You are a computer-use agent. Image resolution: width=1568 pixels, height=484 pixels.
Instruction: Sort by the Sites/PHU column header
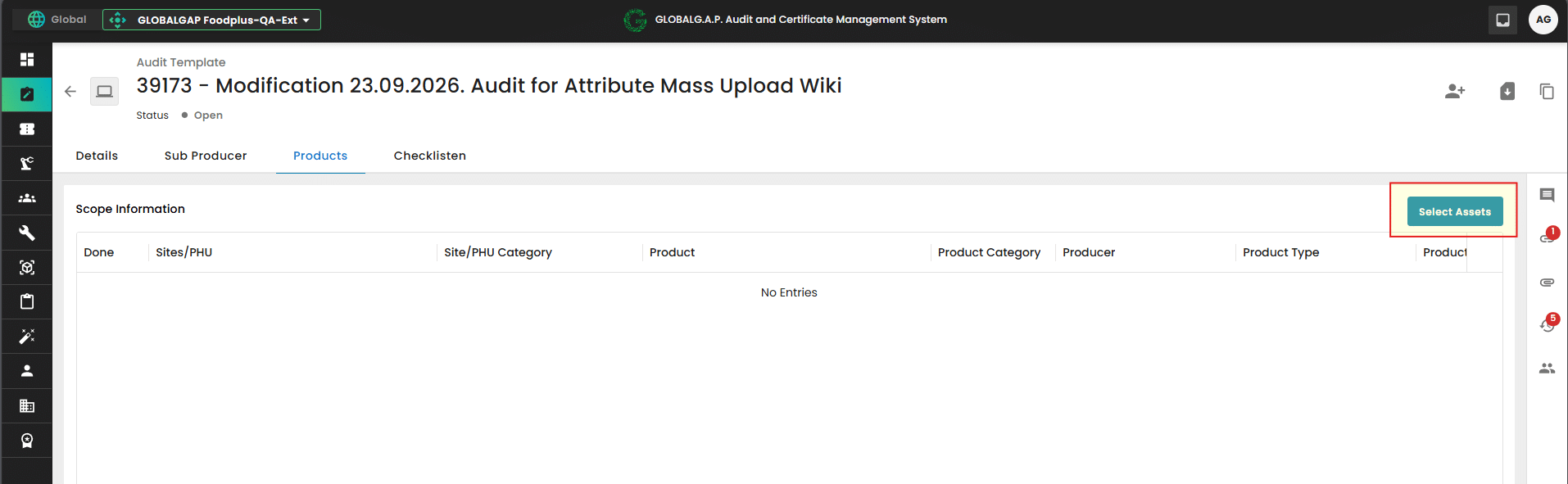pyautogui.click(x=184, y=252)
